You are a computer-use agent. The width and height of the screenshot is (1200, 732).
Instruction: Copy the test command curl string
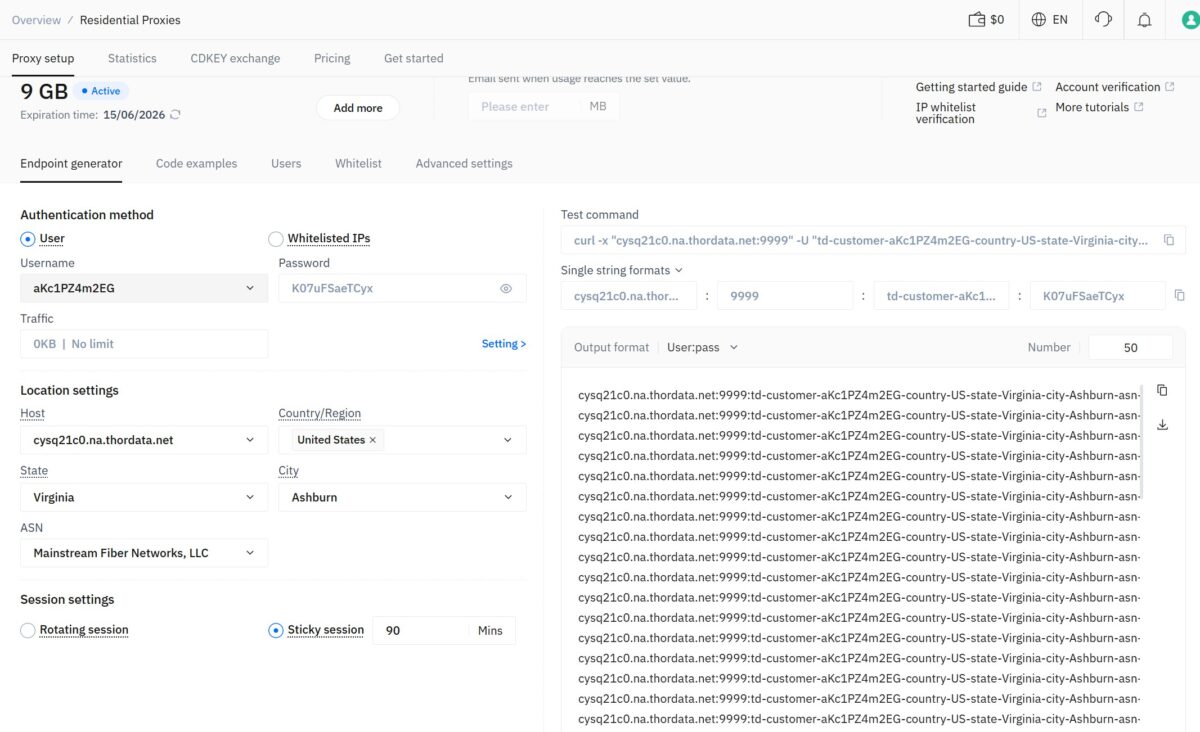[x=1169, y=241]
